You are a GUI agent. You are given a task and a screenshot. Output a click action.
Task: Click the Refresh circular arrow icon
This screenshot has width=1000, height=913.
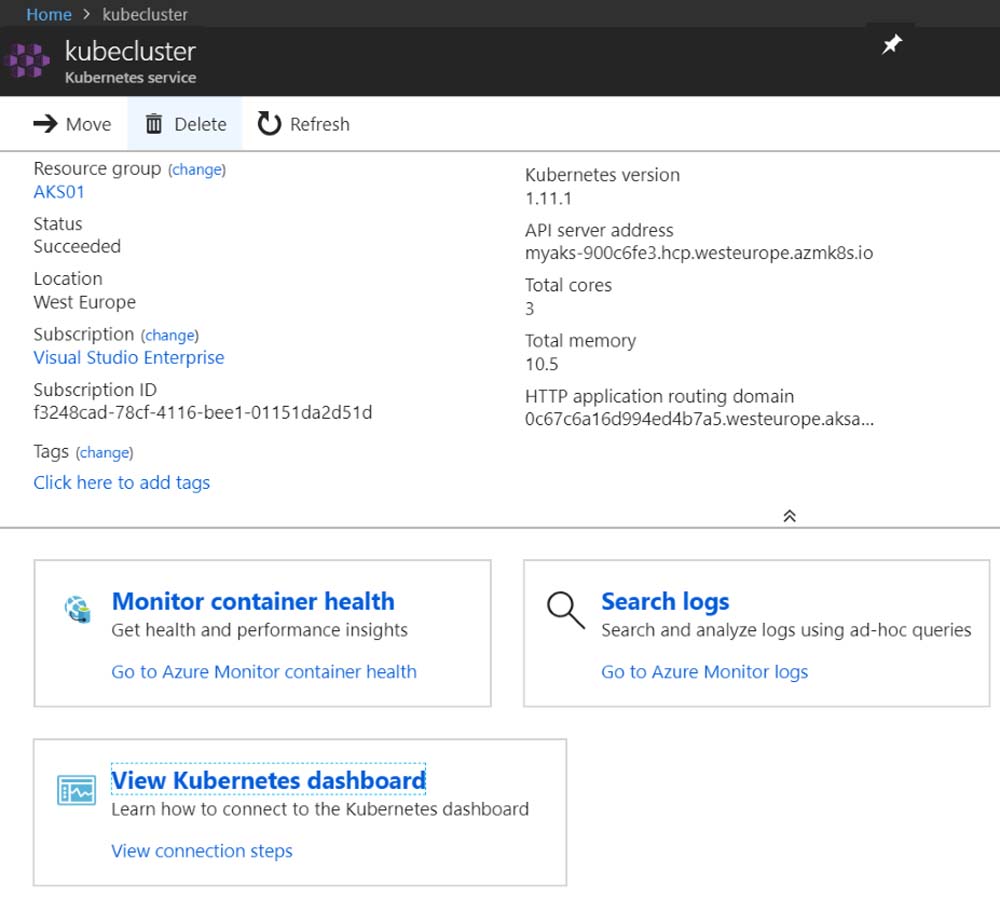point(269,124)
